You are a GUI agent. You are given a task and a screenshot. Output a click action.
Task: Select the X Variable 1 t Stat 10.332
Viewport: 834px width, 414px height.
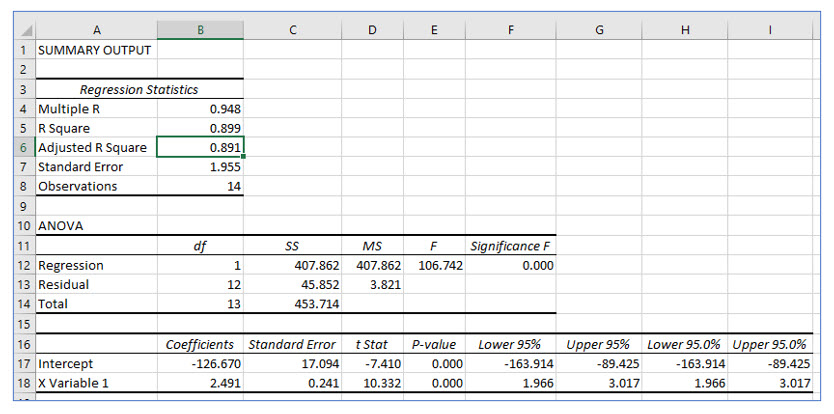(x=372, y=383)
